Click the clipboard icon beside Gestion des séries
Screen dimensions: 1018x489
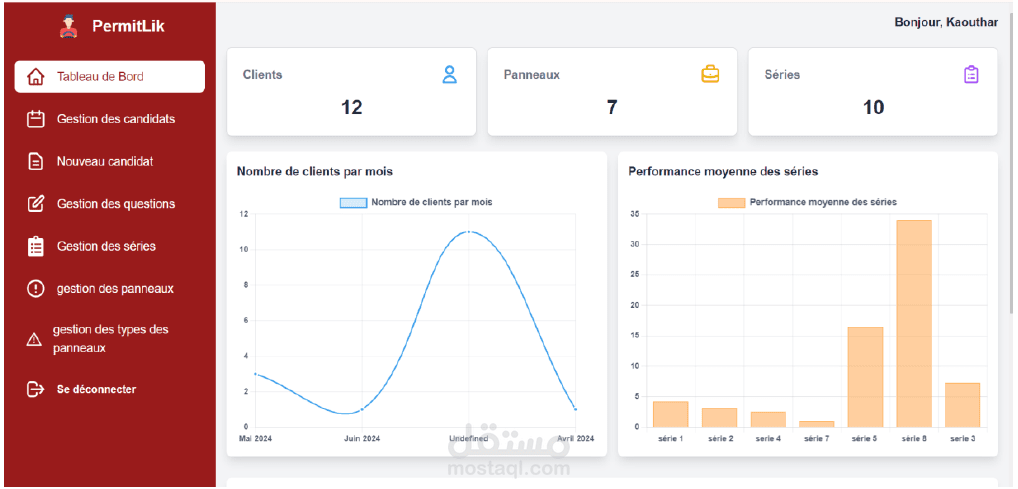[36, 247]
